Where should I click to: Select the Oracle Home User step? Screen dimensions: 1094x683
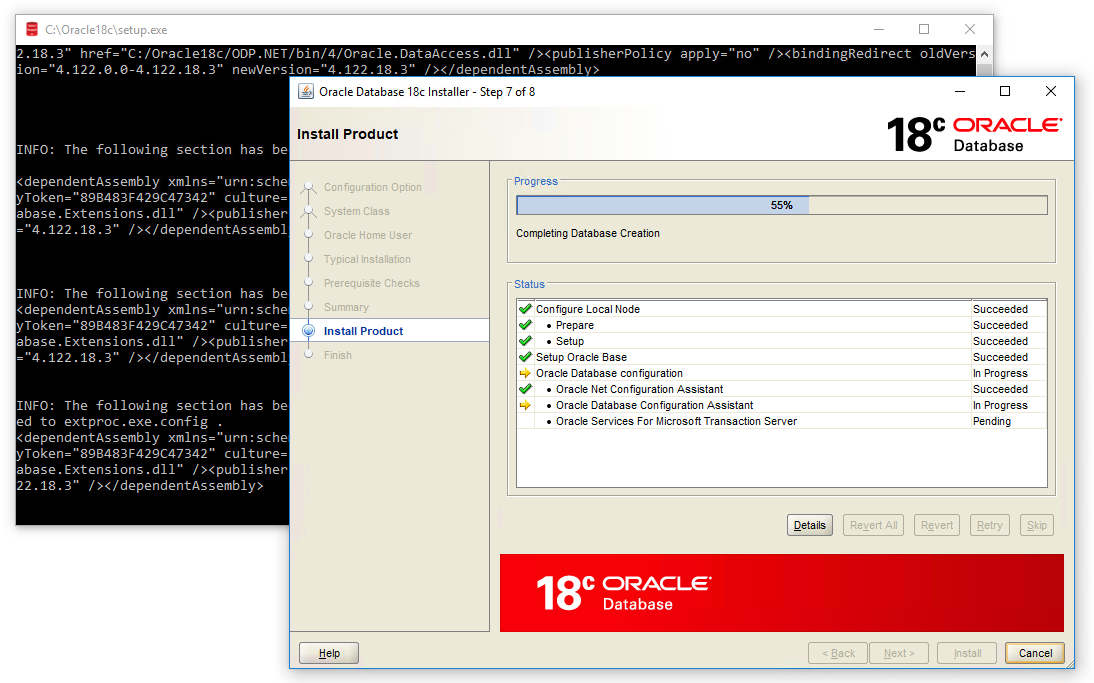tap(368, 235)
